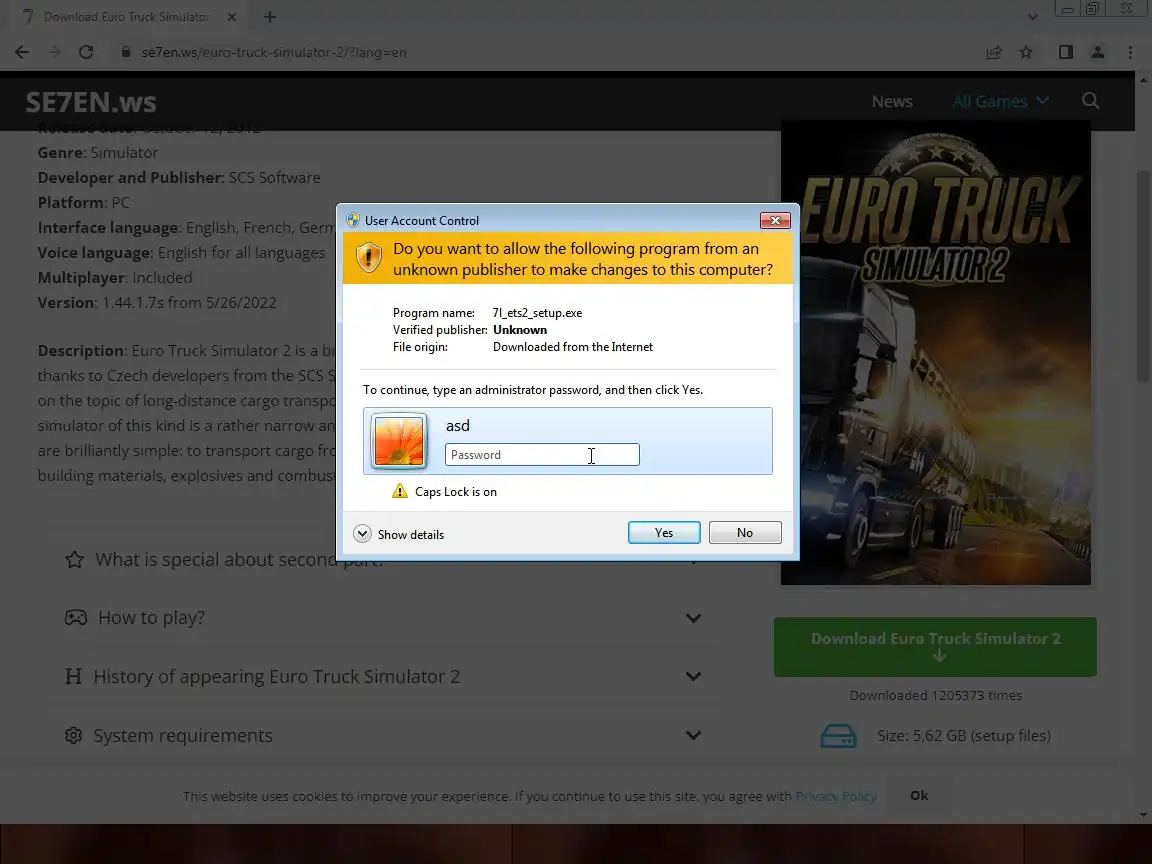
Task: Click Yes in the User Account Control dialog
Action: [664, 533]
